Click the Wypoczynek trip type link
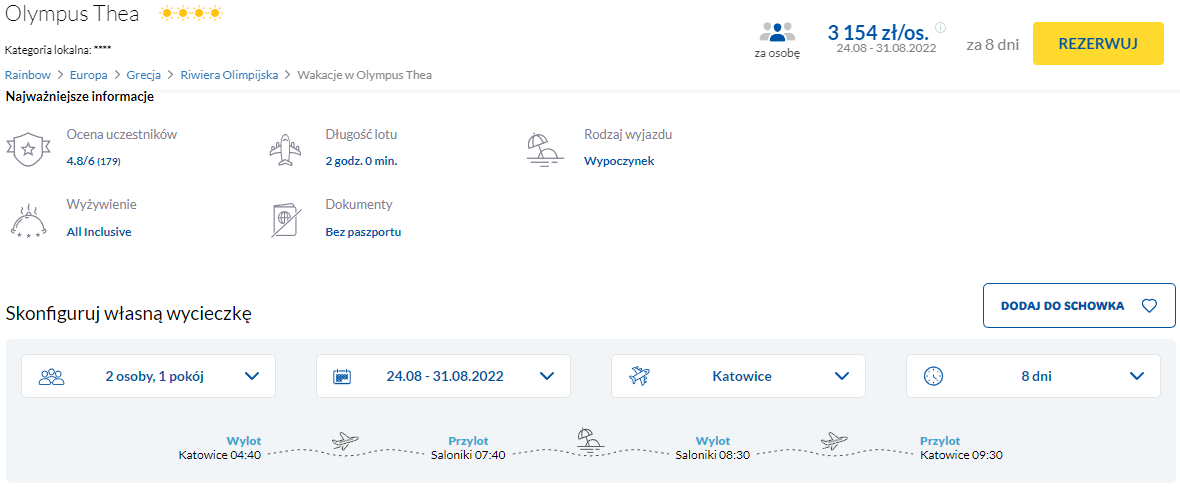Viewport: 1180px width, 491px height. [619, 161]
